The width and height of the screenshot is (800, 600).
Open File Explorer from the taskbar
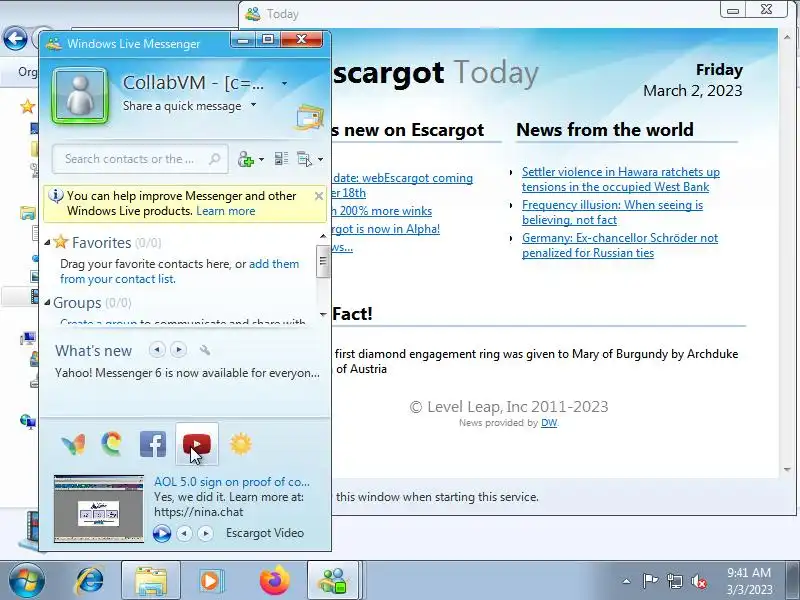pos(151,581)
